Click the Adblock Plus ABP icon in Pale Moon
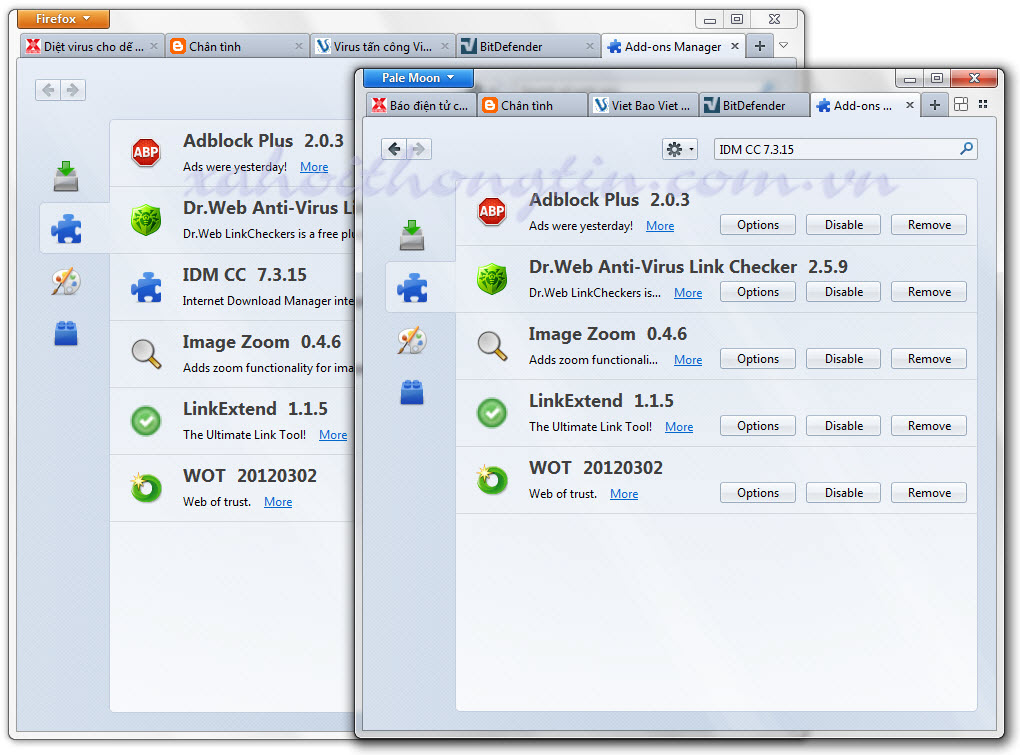 [492, 211]
